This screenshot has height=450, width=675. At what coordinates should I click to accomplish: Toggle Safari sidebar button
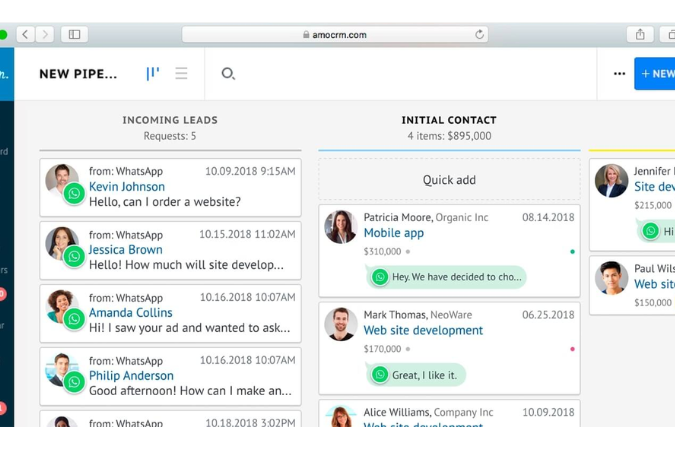pyautogui.click(x=74, y=34)
